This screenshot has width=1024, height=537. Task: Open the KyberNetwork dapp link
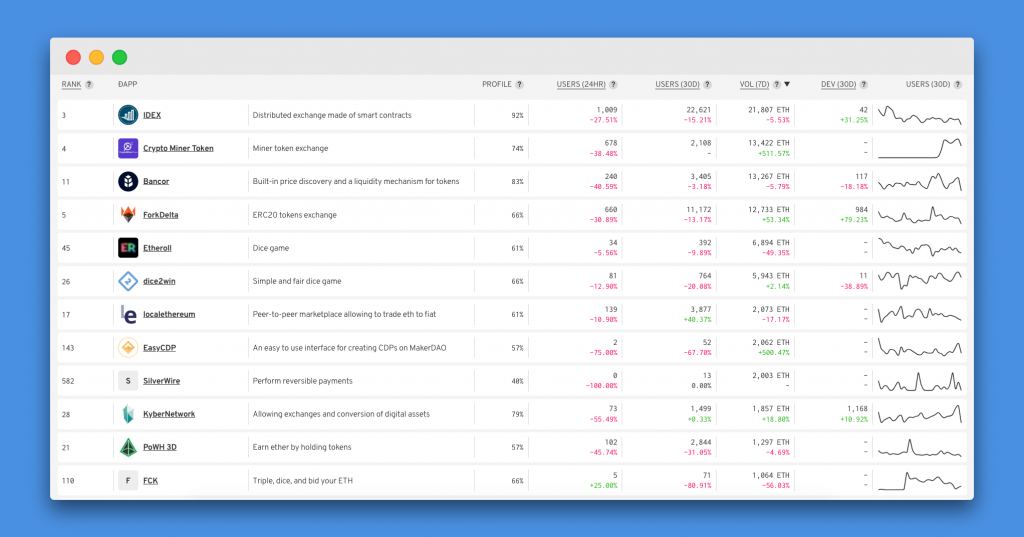click(x=169, y=414)
